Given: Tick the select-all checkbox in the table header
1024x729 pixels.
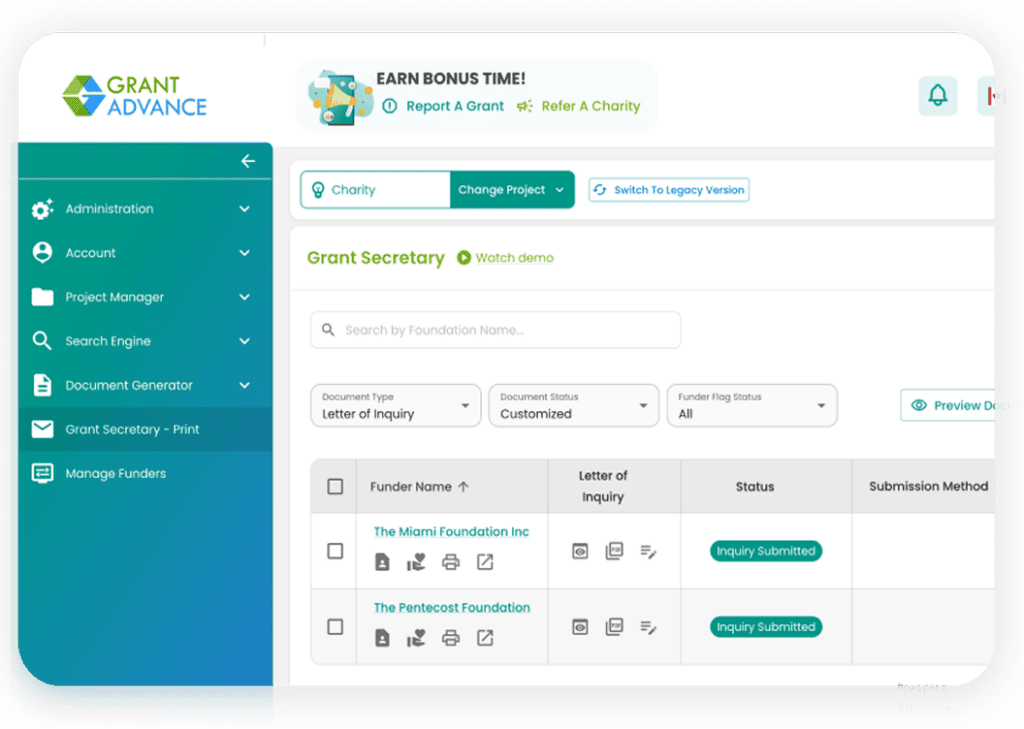Looking at the screenshot, I should [335, 487].
